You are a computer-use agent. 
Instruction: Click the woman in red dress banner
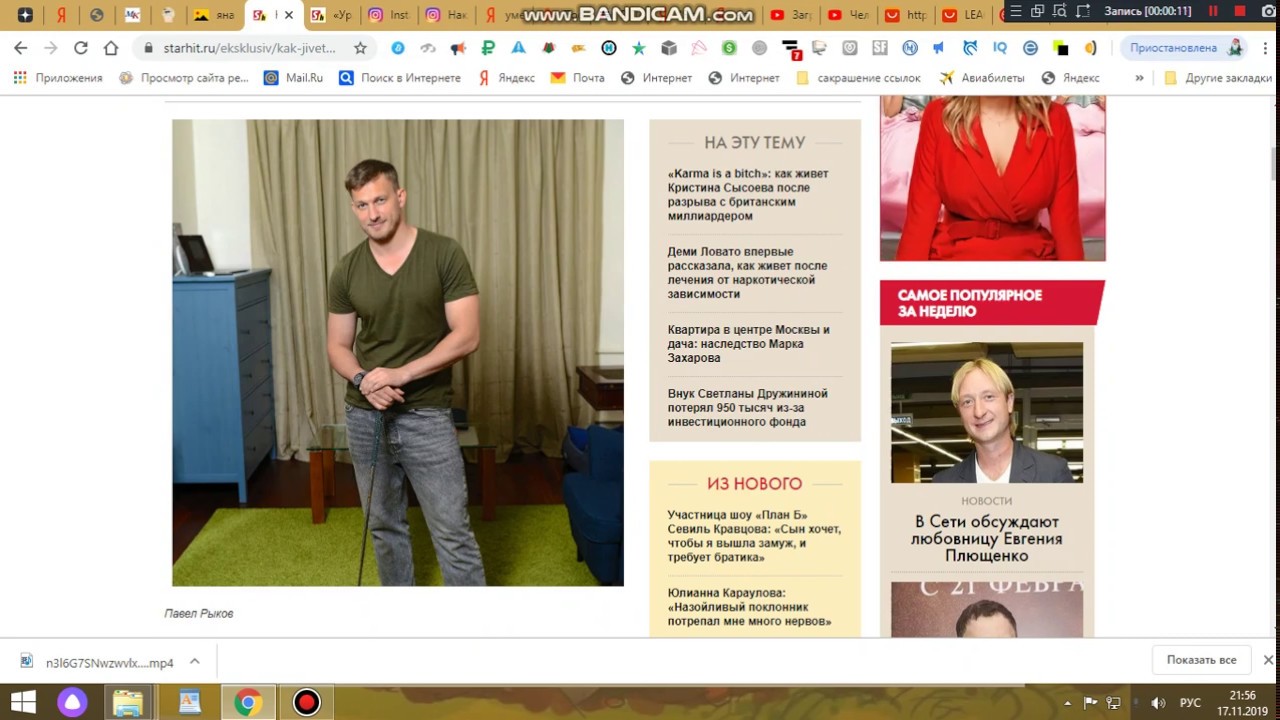coord(993,178)
